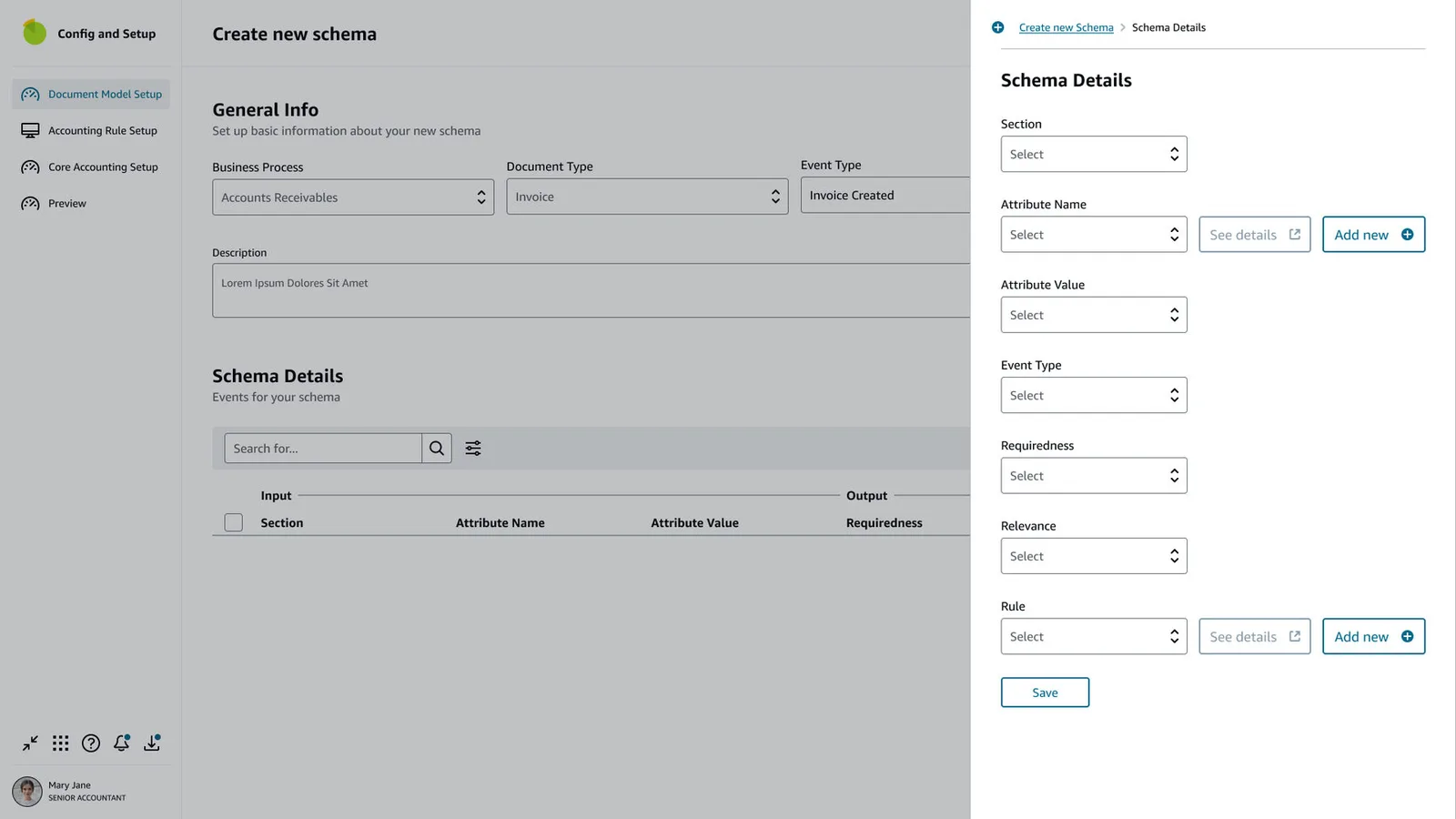Click the Description text area
The height and width of the screenshot is (819, 1456).
[591, 290]
